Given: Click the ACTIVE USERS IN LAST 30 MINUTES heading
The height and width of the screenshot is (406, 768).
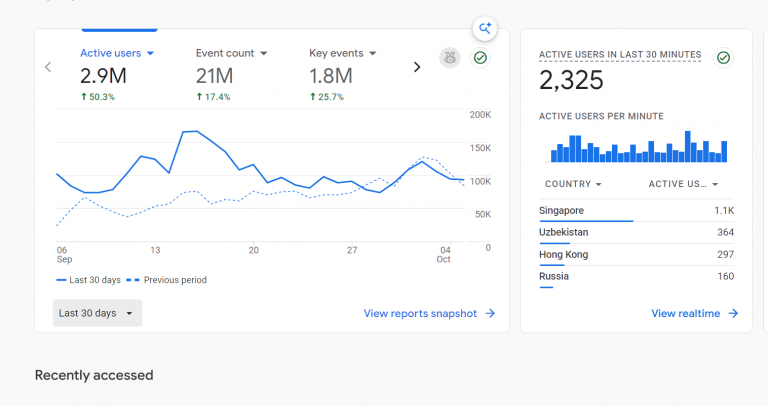Looking at the screenshot, I should click(620, 55).
